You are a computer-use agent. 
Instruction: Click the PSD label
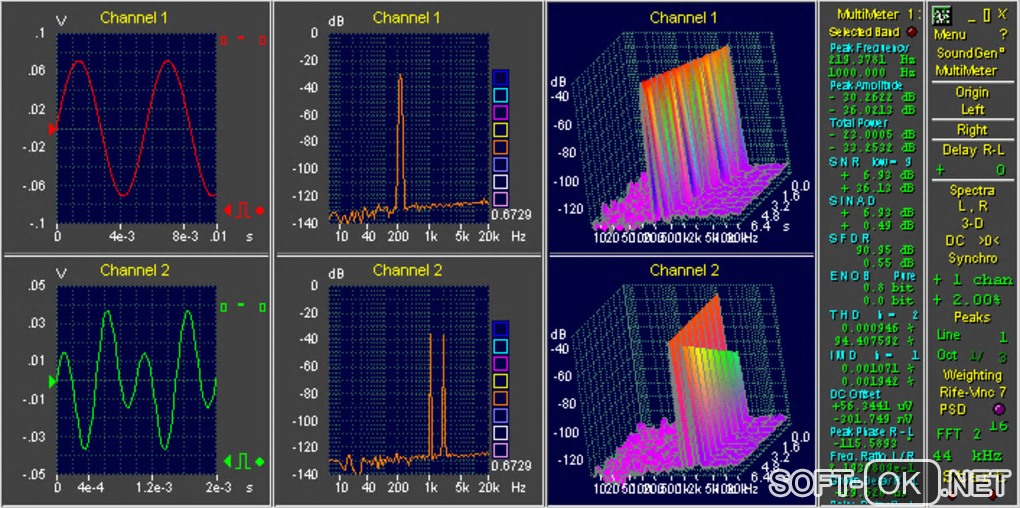952,409
